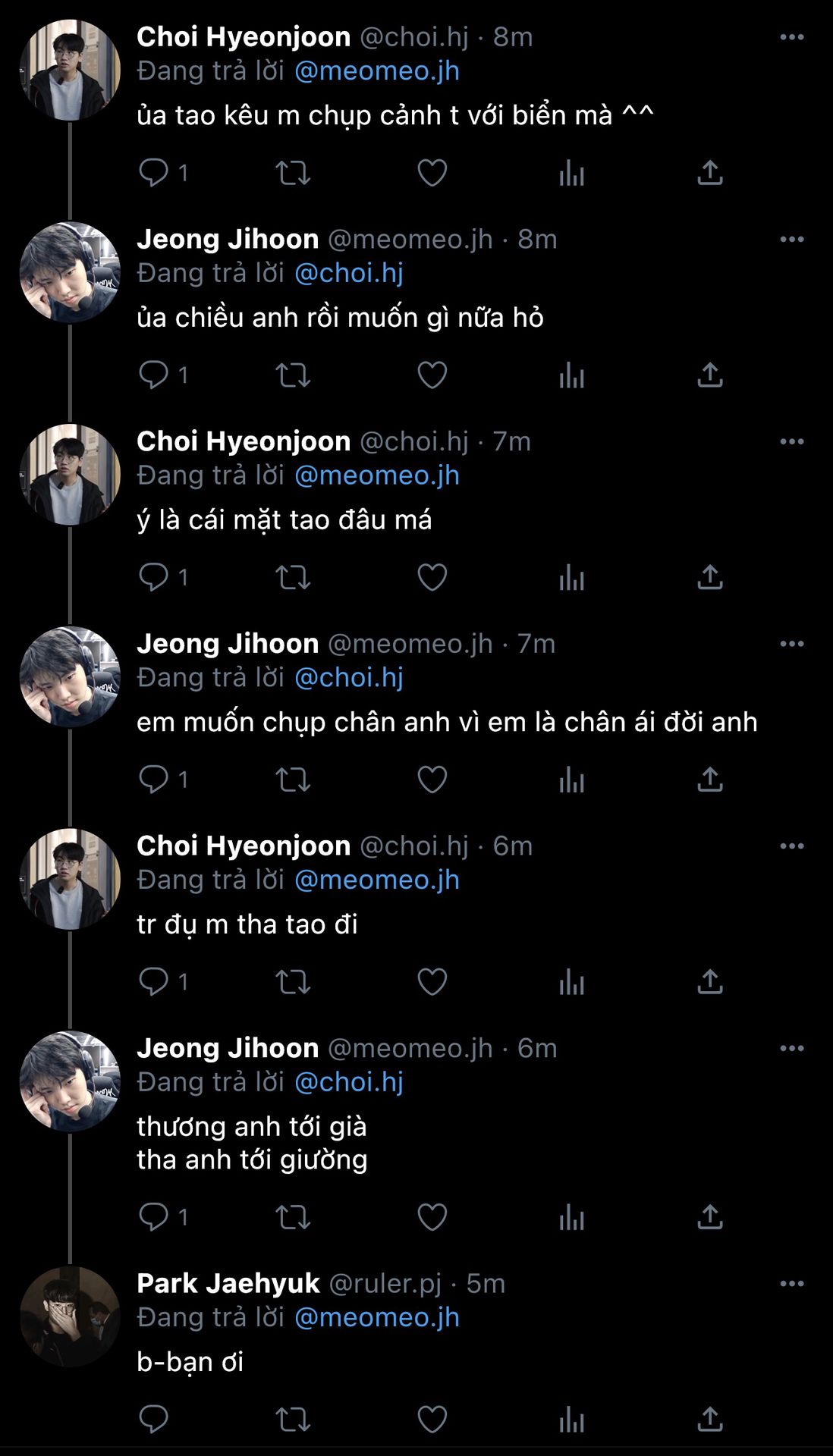Open Park Jaehyuk's profile name
833x1456 pixels.
point(228,1283)
